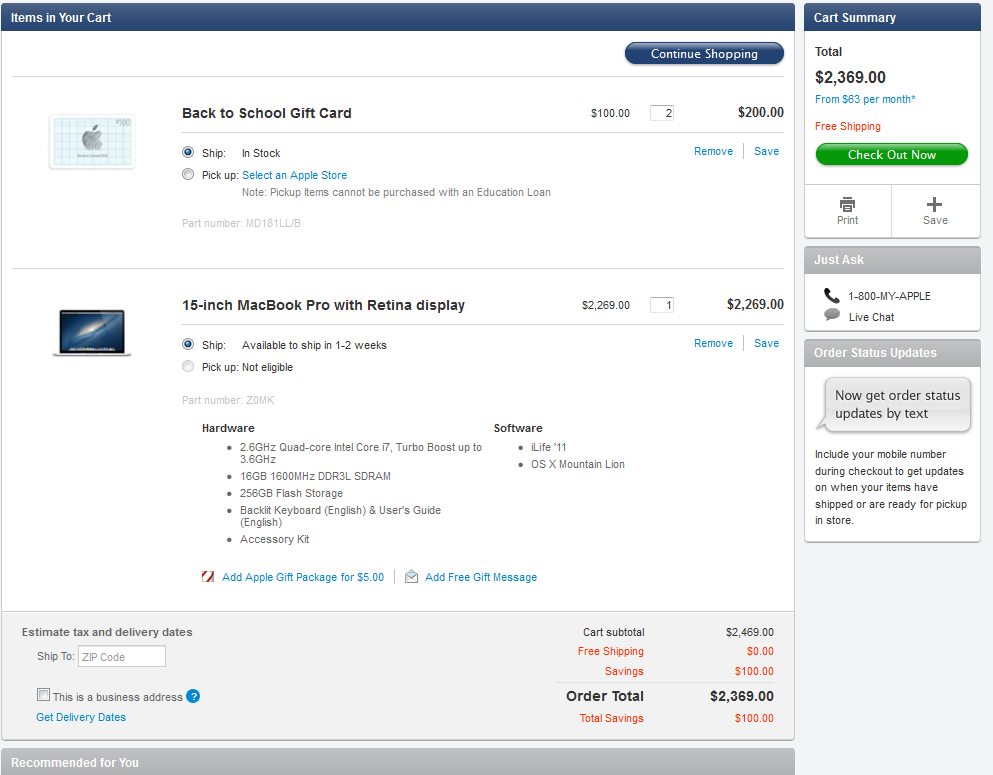Click the iLife '11 software entry
The height and width of the screenshot is (775, 993).
tap(548, 447)
